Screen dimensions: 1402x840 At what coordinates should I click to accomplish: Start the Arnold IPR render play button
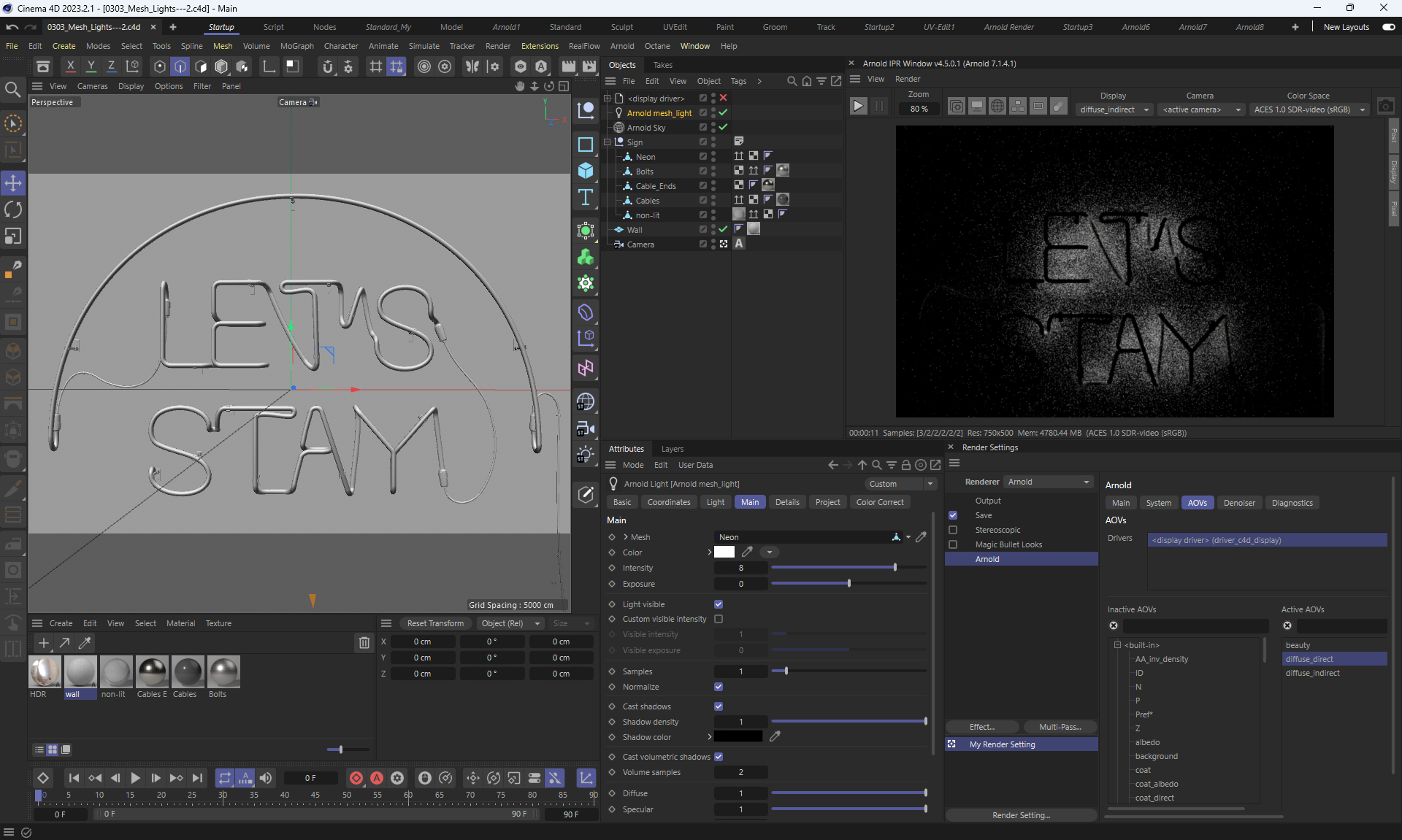point(858,106)
